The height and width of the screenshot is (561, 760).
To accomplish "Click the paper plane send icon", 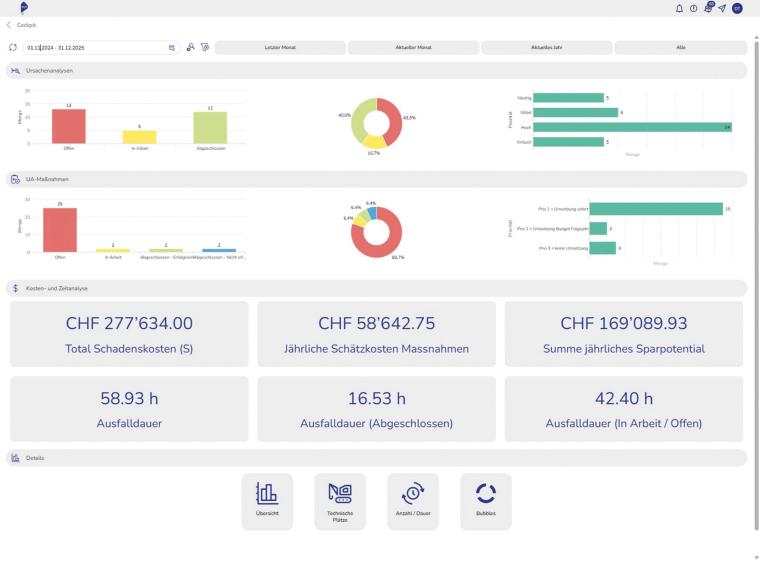I will [722, 8].
